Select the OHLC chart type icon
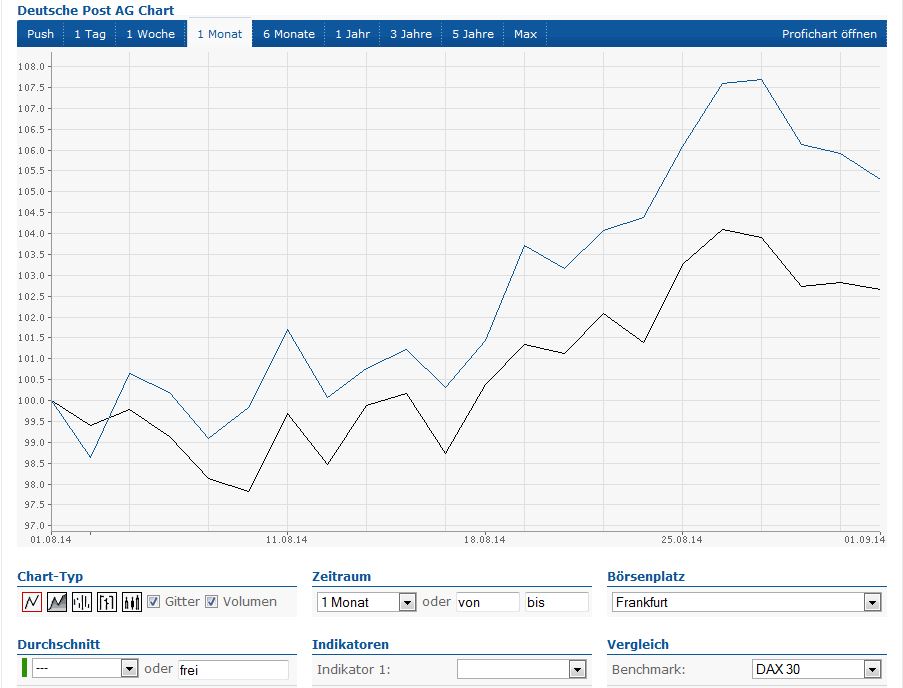 tap(107, 602)
